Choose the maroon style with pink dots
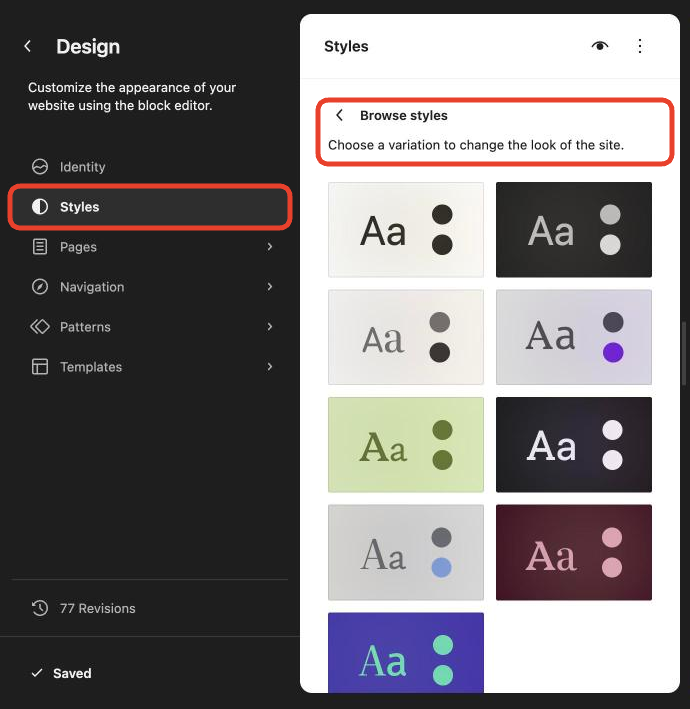This screenshot has width=690, height=709. click(x=574, y=552)
